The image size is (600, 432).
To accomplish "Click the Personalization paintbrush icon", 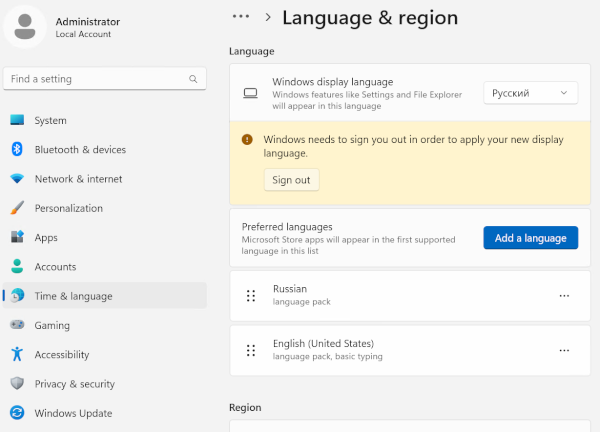I will tap(17, 208).
